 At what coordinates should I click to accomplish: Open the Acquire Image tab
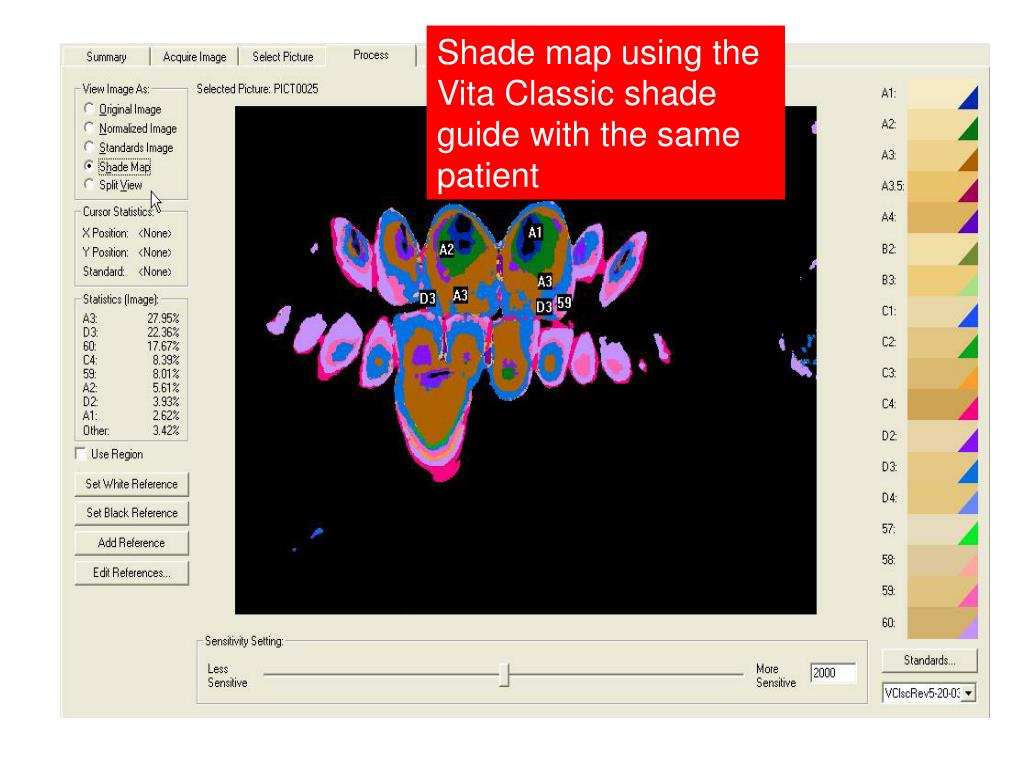pos(194,57)
